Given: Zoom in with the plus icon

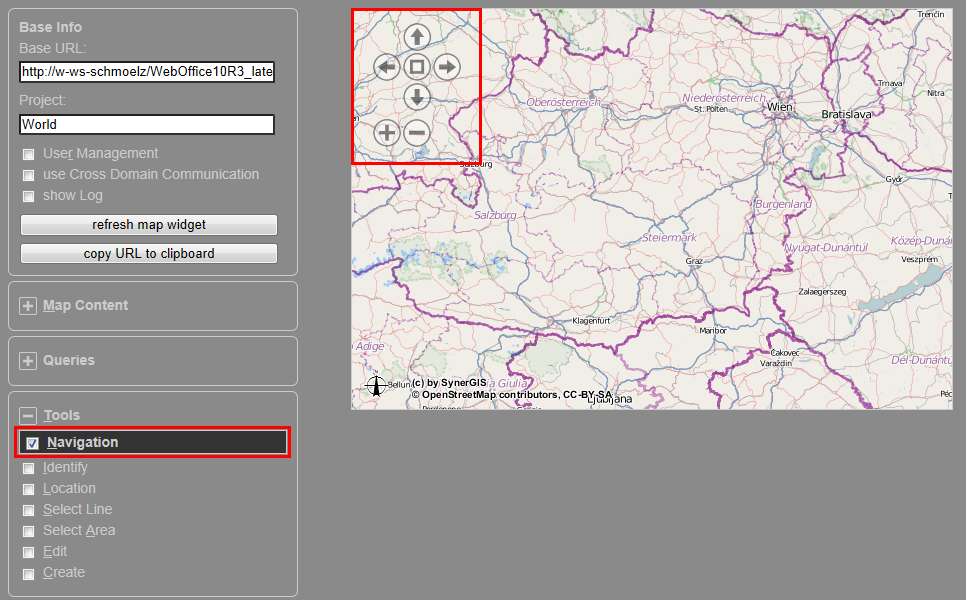Looking at the screenshot, I should click(x=386, y=131).
